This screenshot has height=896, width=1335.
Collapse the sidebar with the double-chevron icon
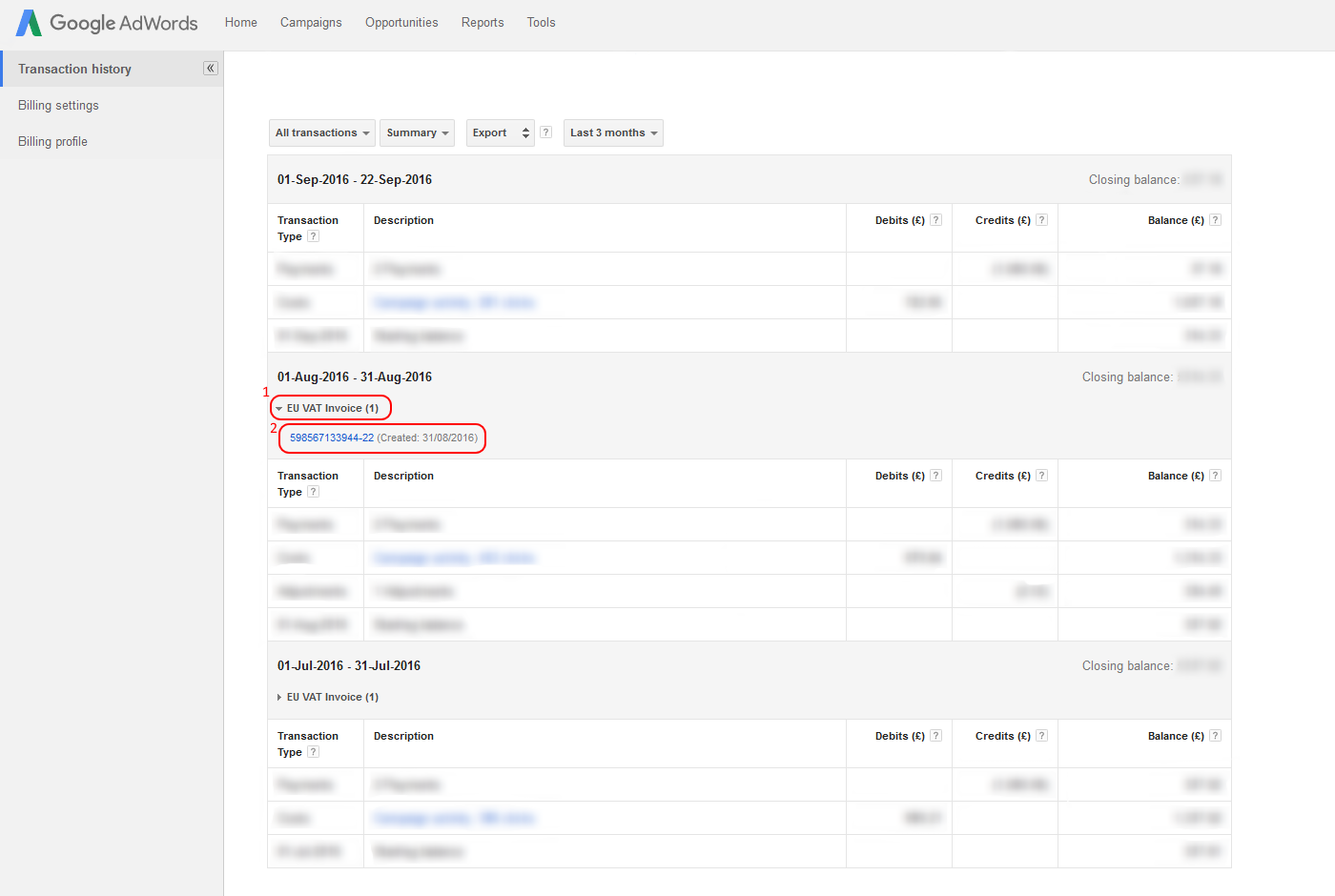210,68
